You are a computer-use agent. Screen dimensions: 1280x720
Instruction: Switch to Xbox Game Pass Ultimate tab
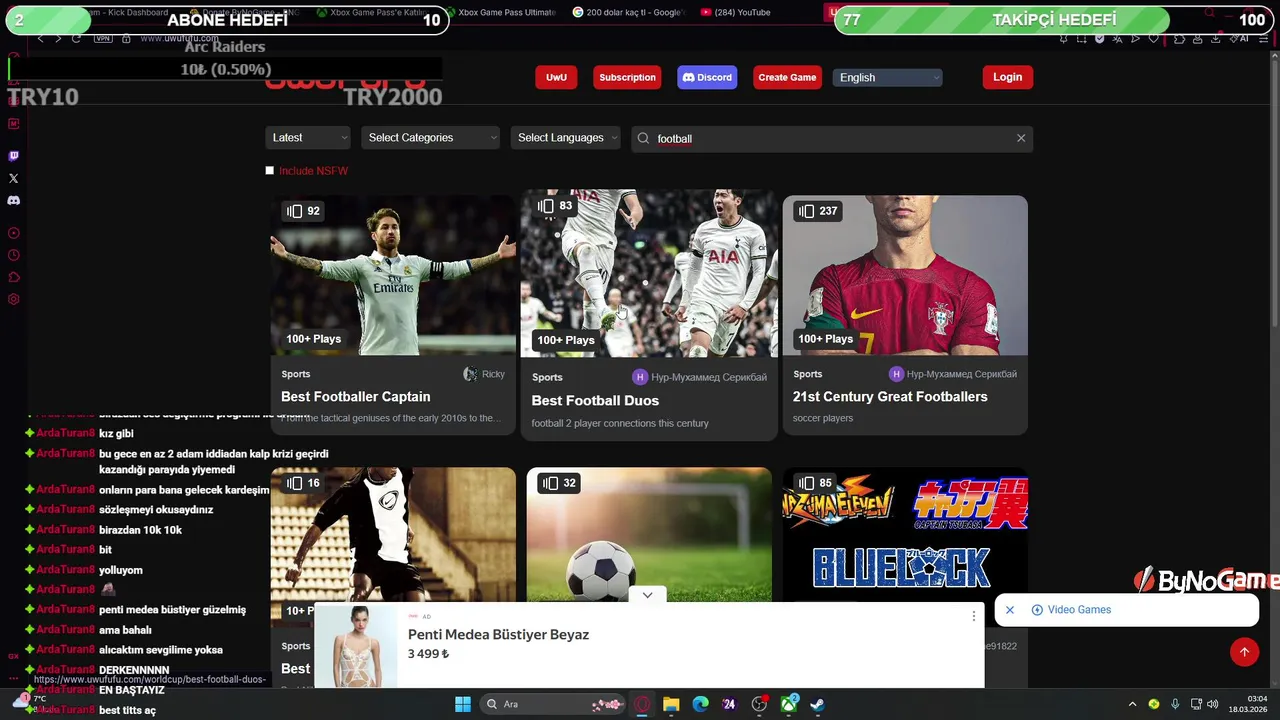point(499,12)
